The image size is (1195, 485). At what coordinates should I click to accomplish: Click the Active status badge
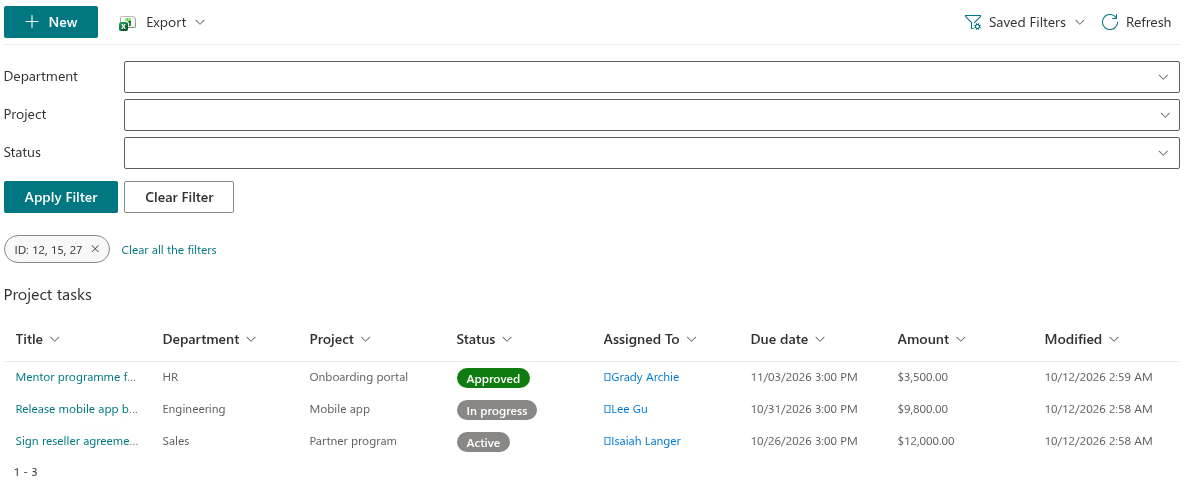tap(483, 442)
